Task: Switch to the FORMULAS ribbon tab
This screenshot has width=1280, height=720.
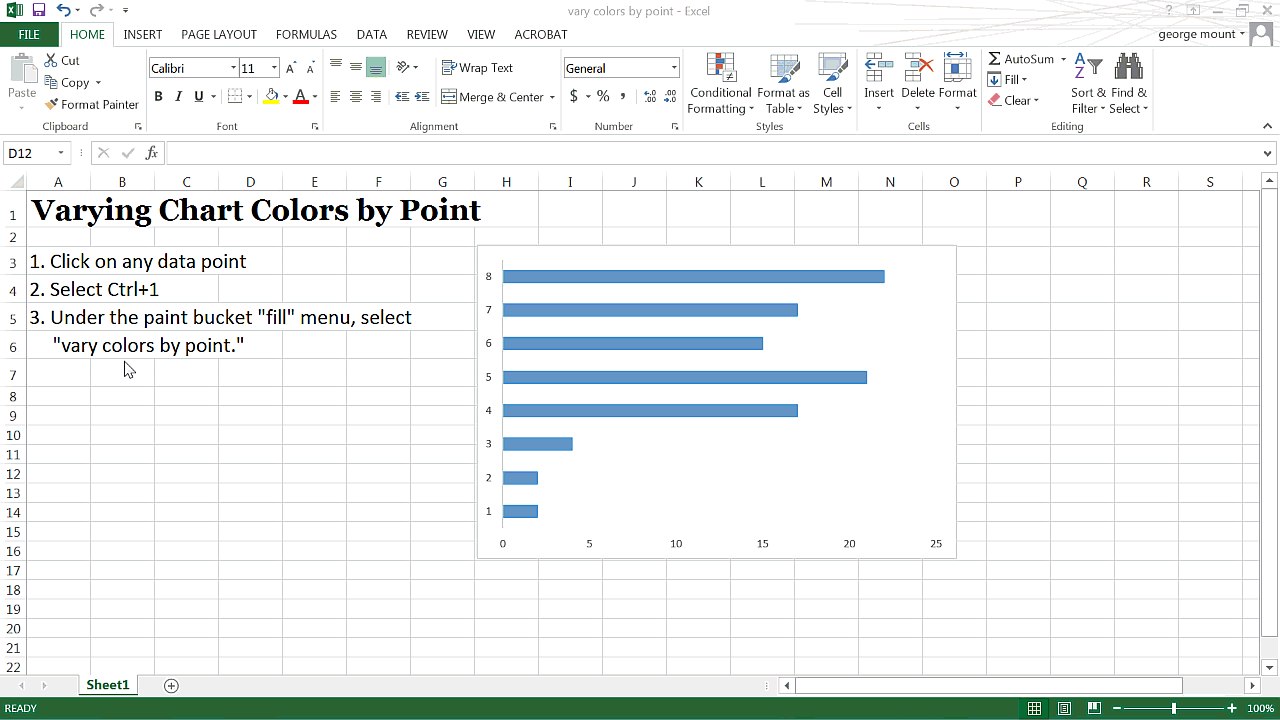Action: (x=306, y=34)
